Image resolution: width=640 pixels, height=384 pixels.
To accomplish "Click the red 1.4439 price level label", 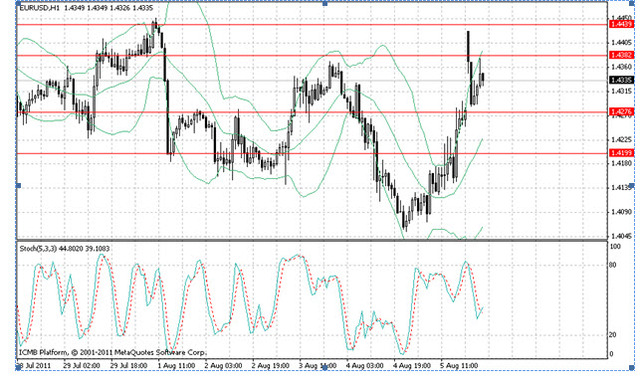I will click(621, 24).
